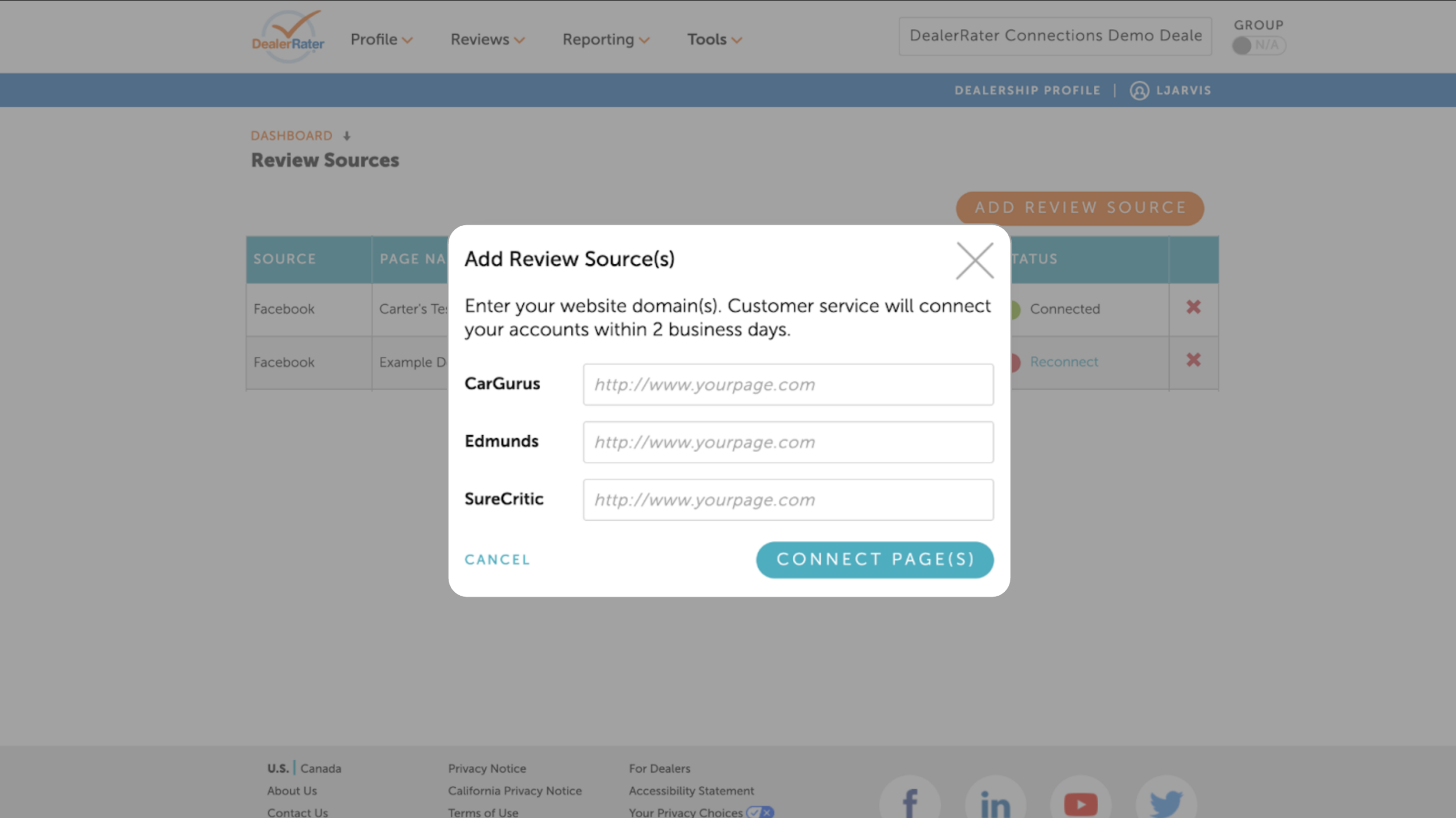
Task: Open the Twitter social icon in footer
Action: [1166, 800]
